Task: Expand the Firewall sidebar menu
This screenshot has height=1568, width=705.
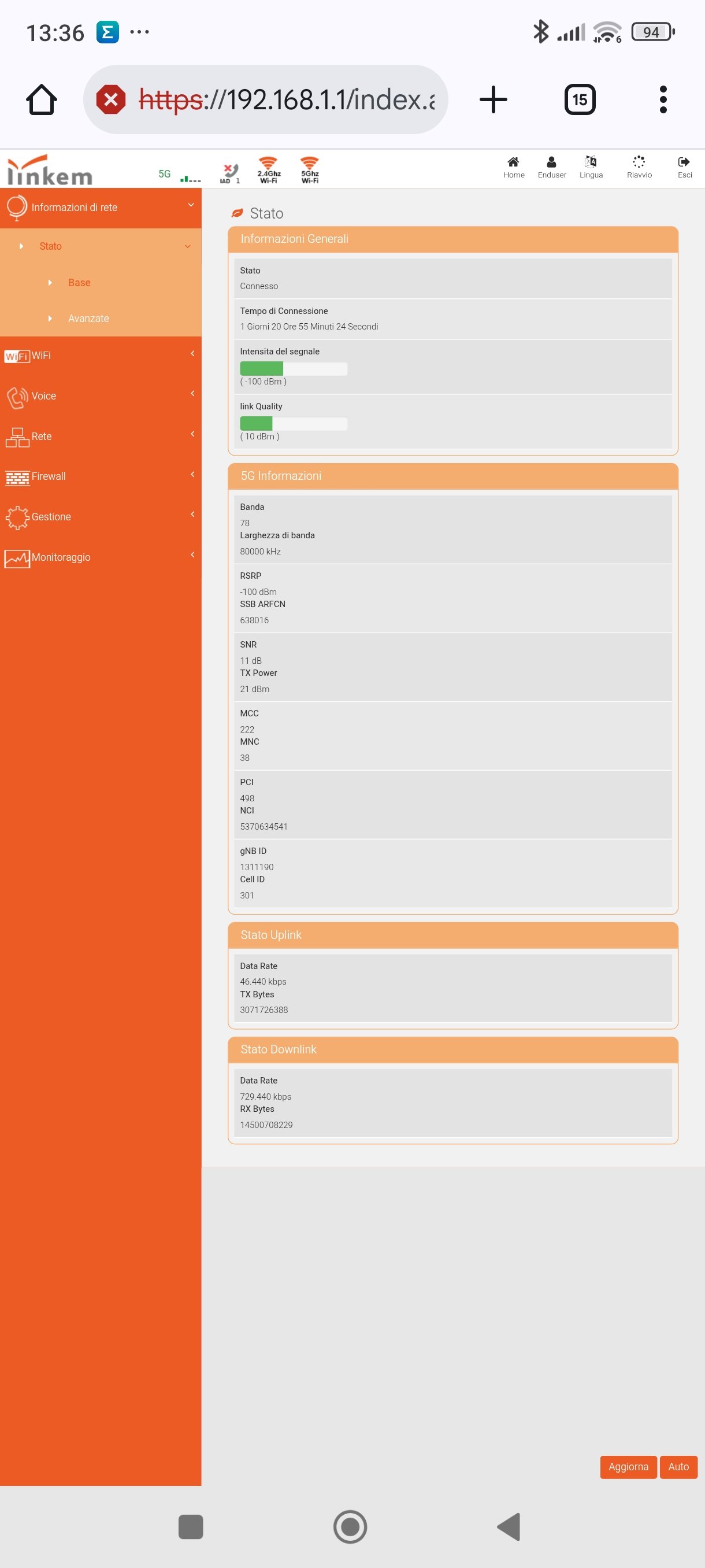Action: (101, 476)
